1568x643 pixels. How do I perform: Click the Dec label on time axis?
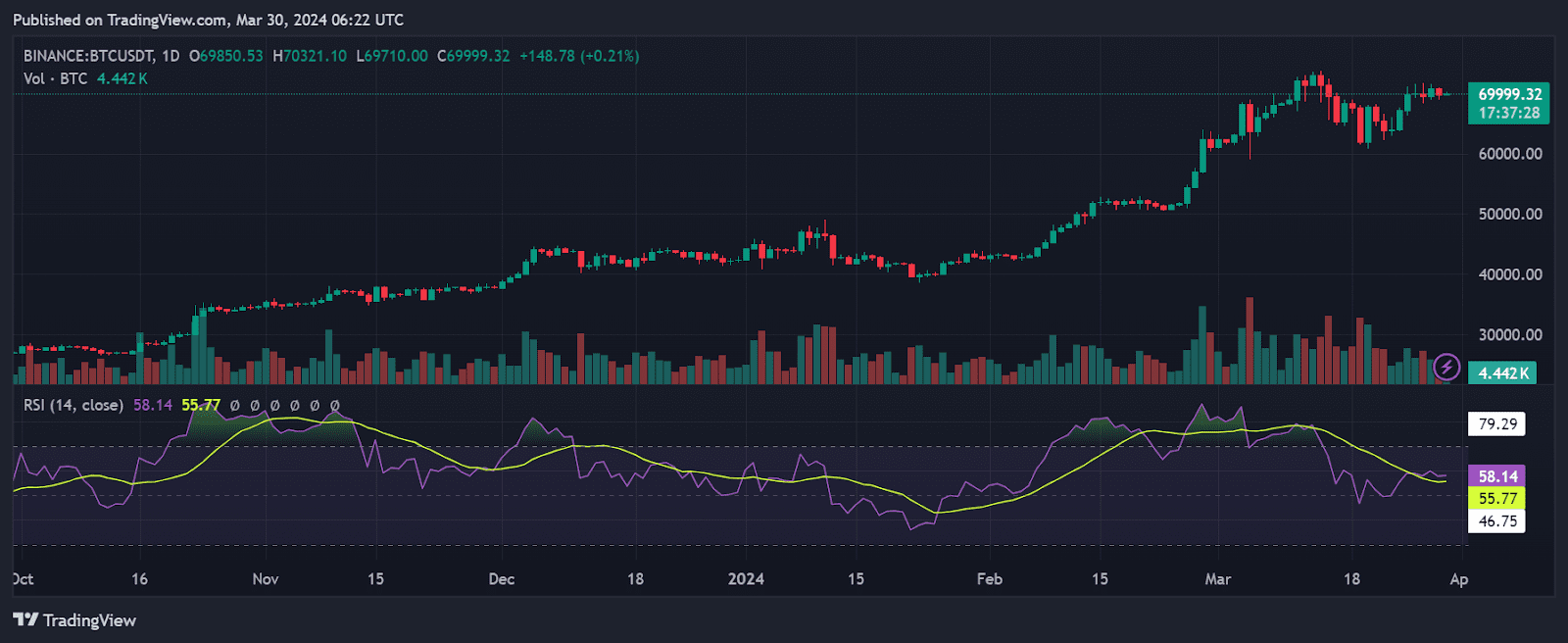[502, 579]
